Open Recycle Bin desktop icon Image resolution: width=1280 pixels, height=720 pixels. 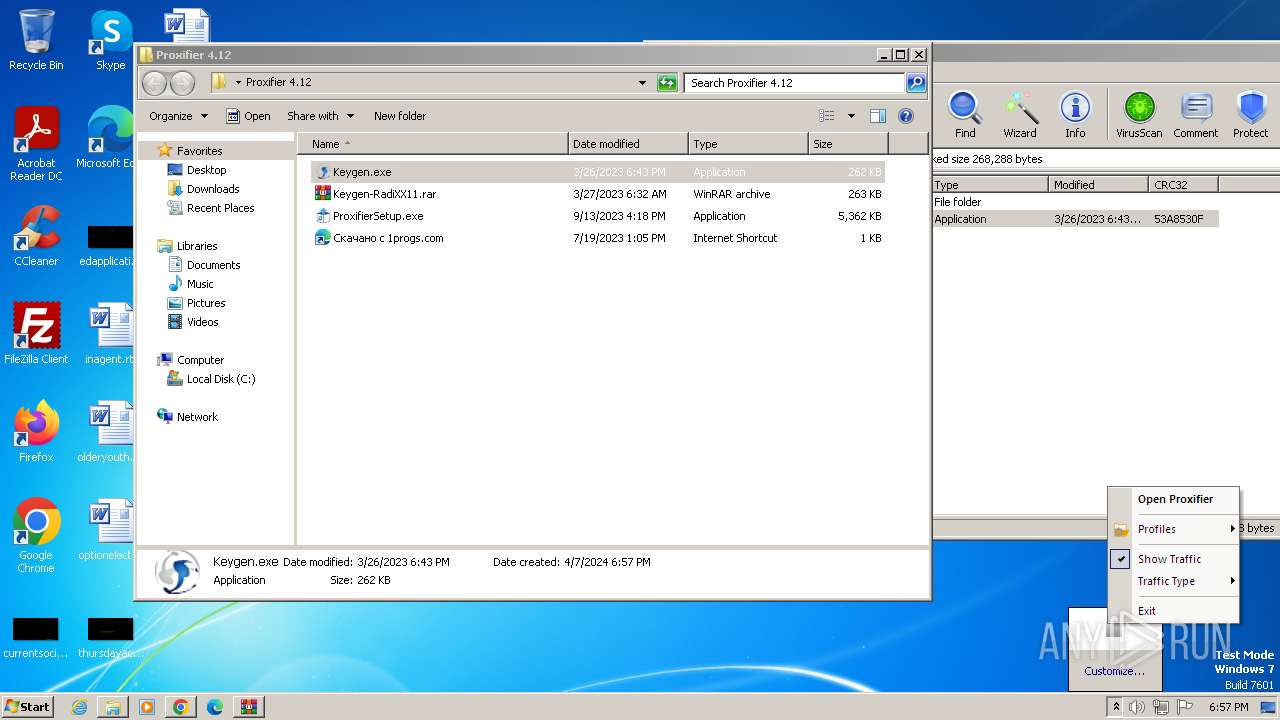(36, 40)
